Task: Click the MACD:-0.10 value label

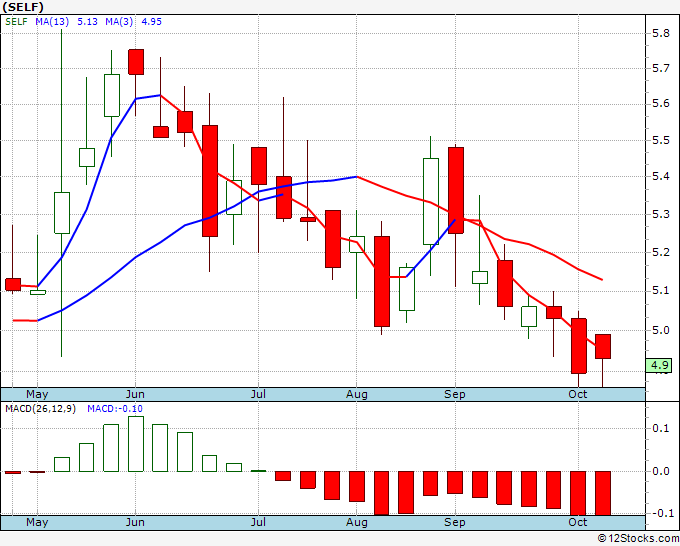Action: (115, 409)
